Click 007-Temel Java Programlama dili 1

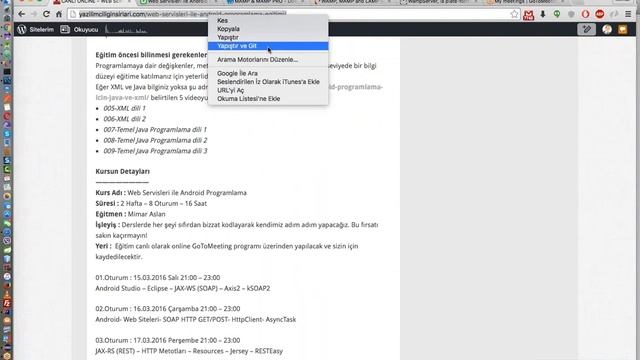pyautogui.click(x=155, y=129)
